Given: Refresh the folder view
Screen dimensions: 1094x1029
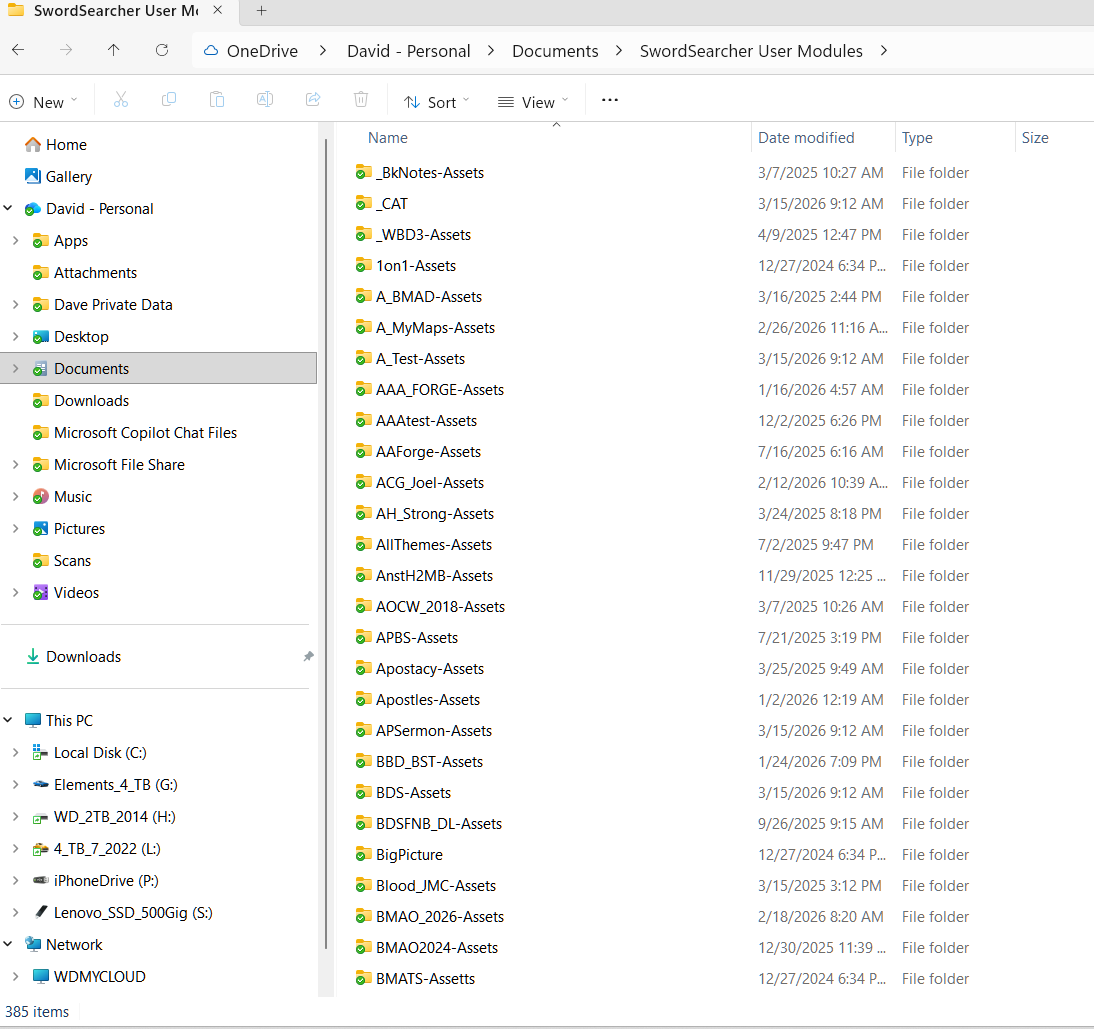Looking at the screenshot, I should (162, 50).
